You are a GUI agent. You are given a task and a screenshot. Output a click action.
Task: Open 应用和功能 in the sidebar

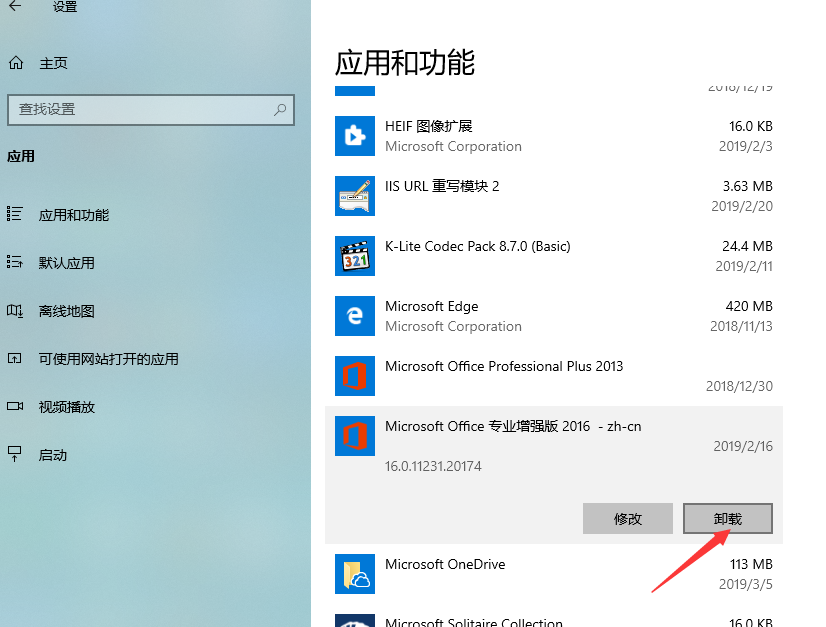(74, 215)
